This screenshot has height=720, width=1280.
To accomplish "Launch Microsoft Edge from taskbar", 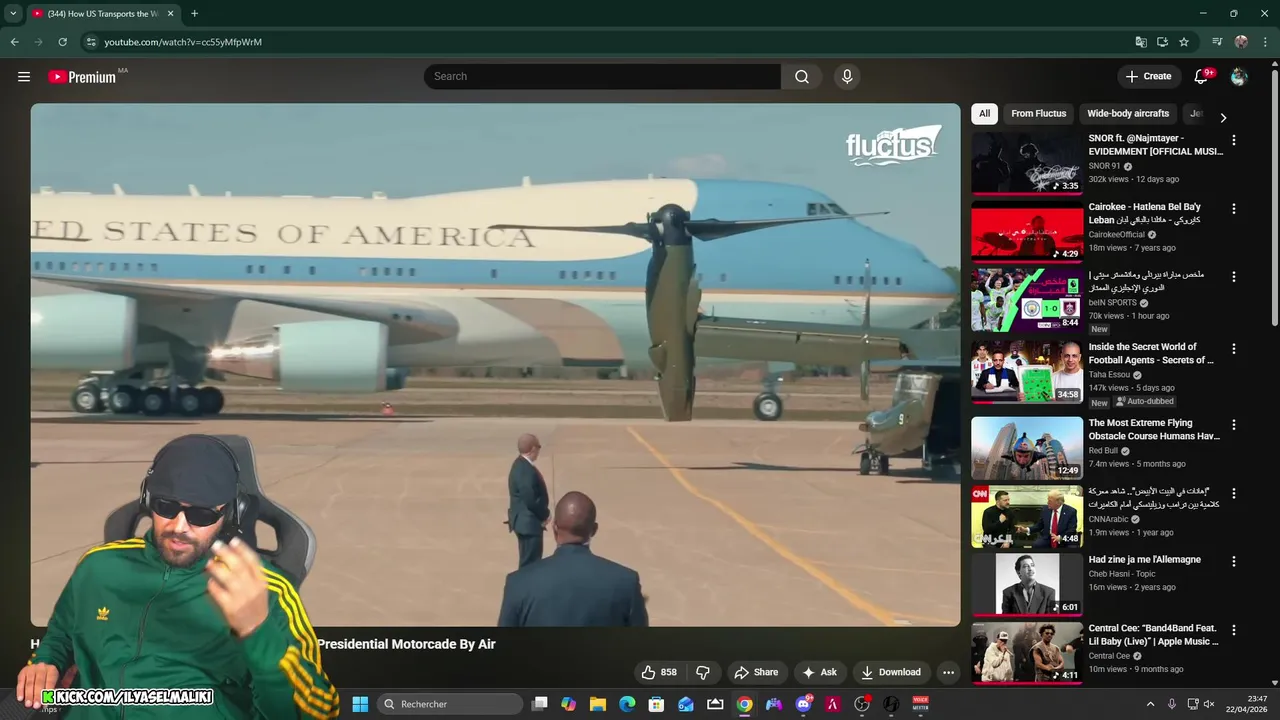I will (627, 704).
